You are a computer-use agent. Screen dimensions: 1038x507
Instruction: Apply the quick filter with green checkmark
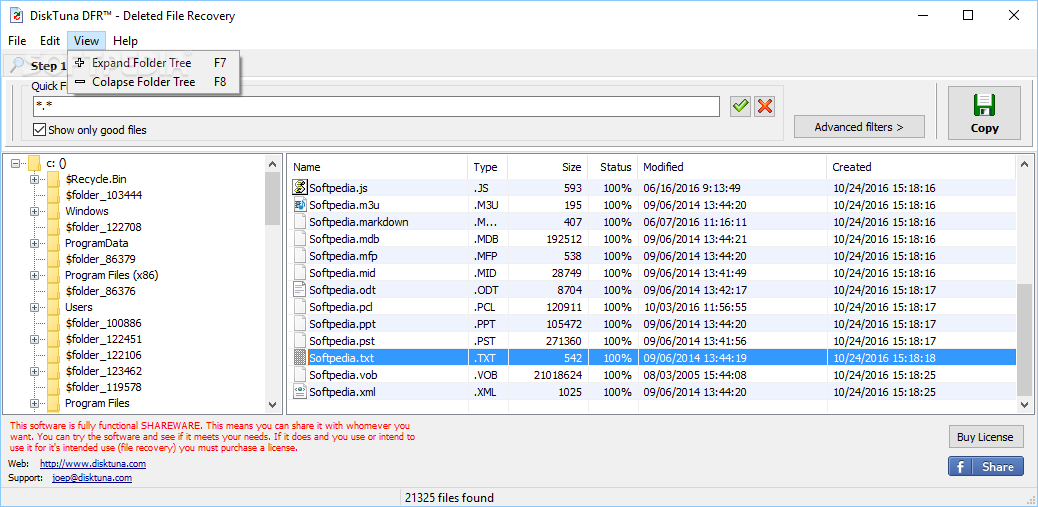pyautogui.click(x=741, y=106)
